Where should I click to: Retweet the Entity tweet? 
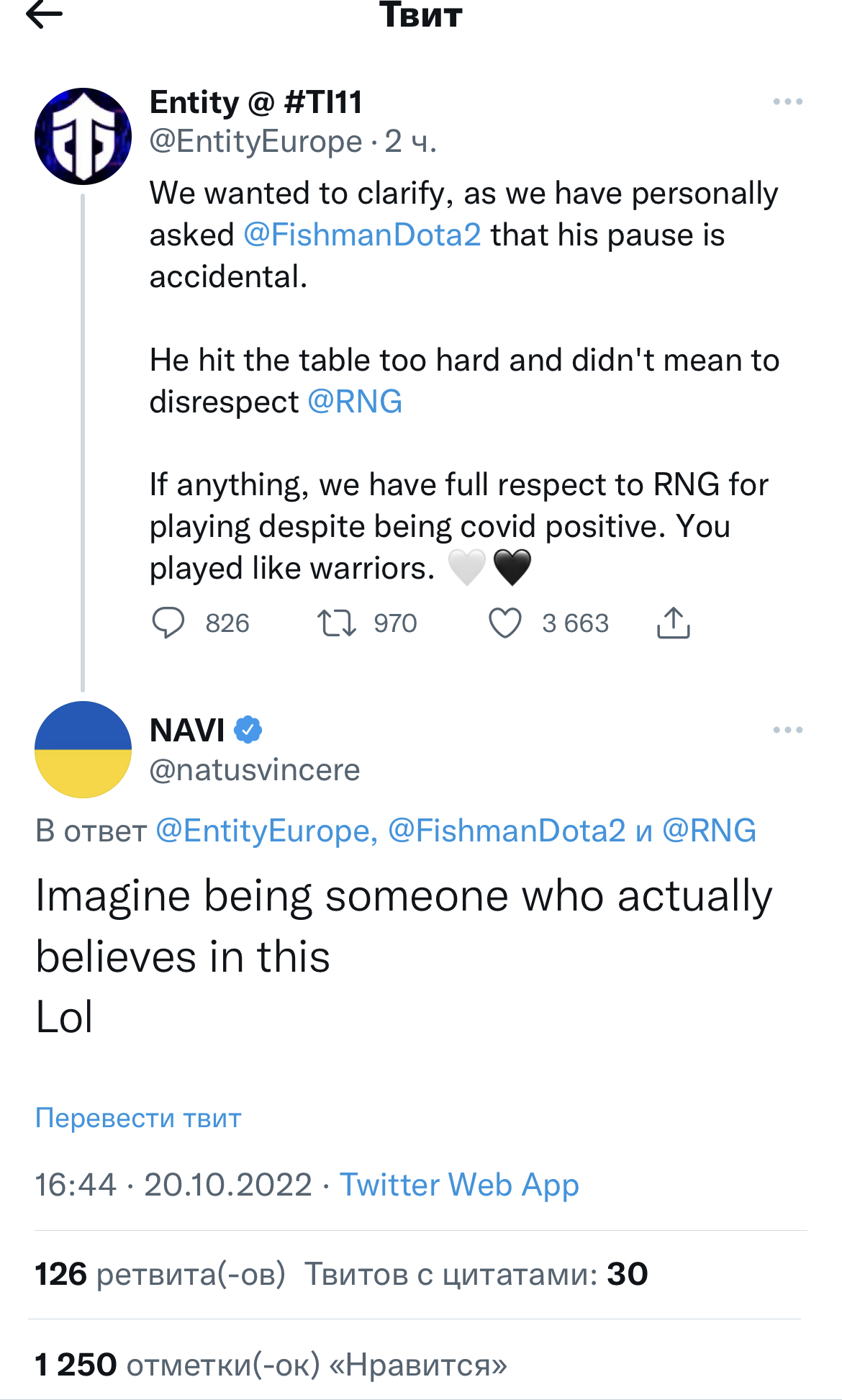click(x=337, y=623)
